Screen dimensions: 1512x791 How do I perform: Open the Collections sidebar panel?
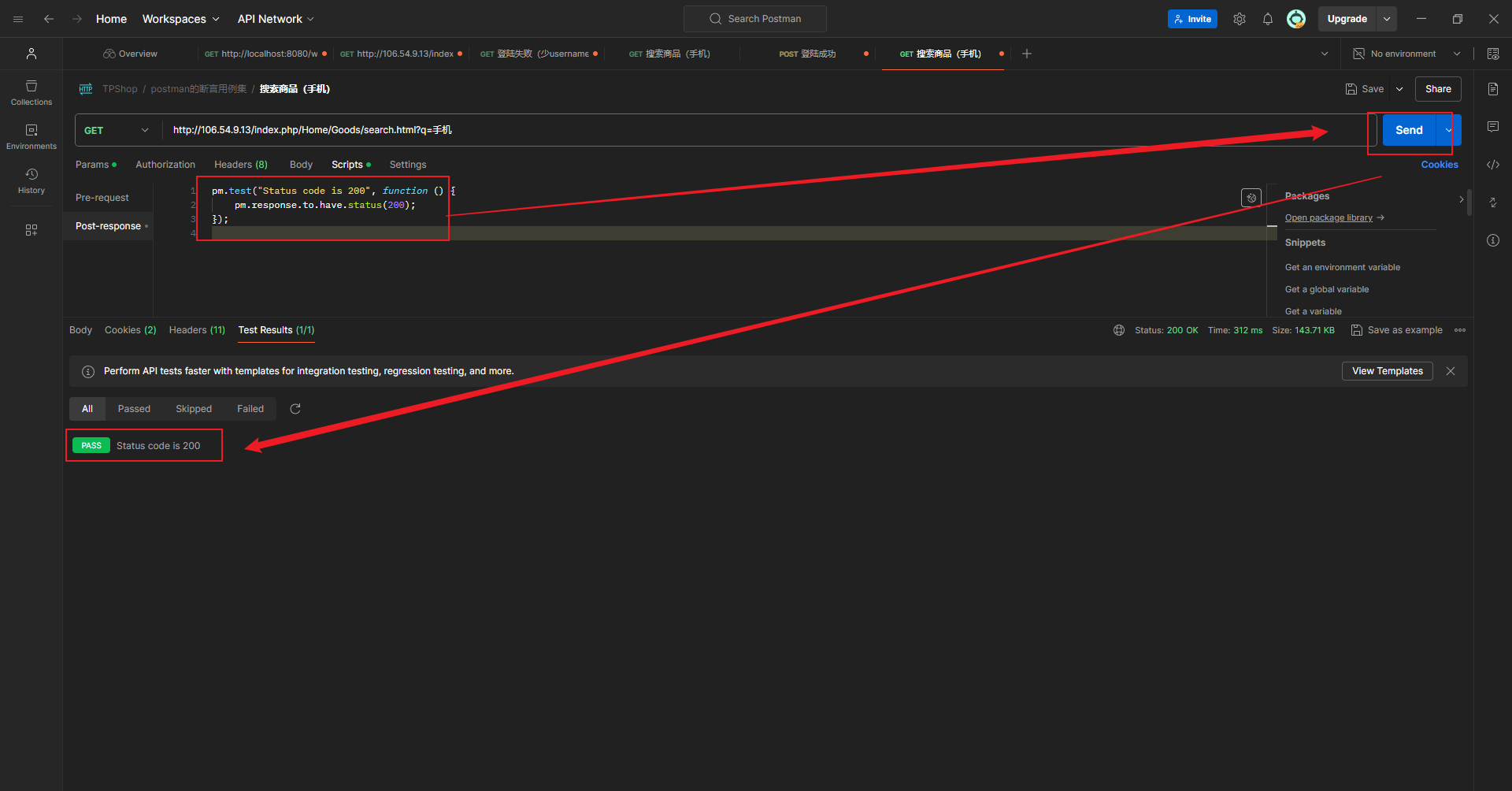click(x=31, y=92)
